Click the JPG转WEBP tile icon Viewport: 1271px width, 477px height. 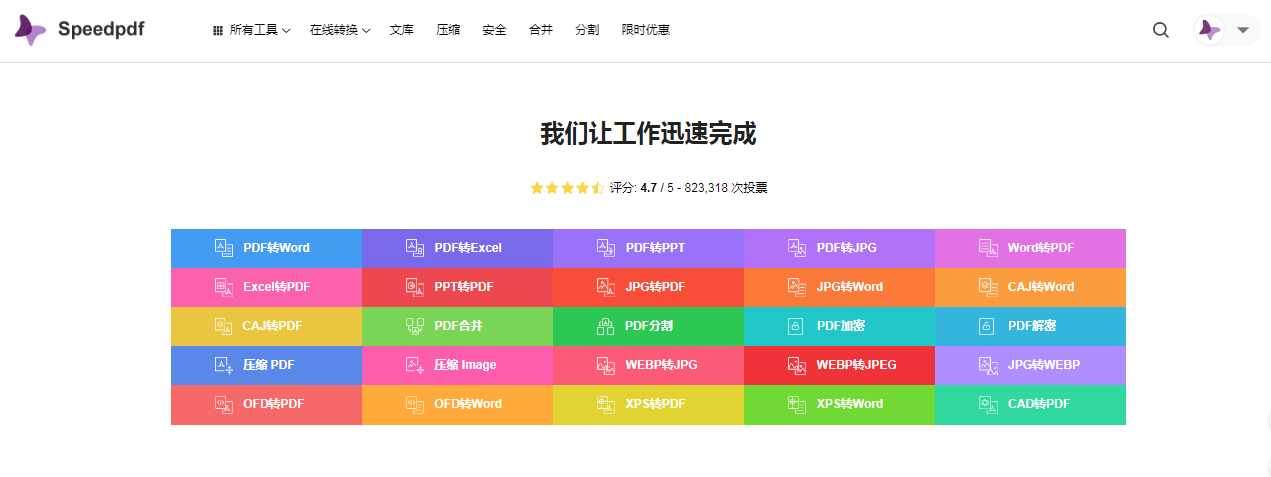988,365
